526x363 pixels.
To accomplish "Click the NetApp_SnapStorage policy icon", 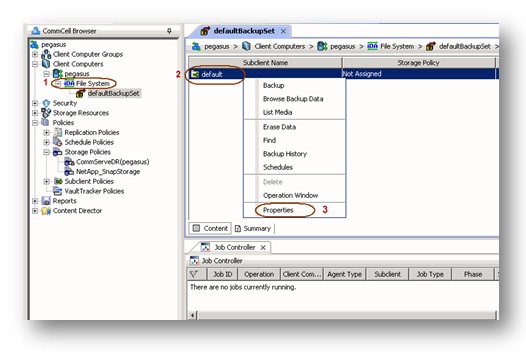I will point(69,171).
